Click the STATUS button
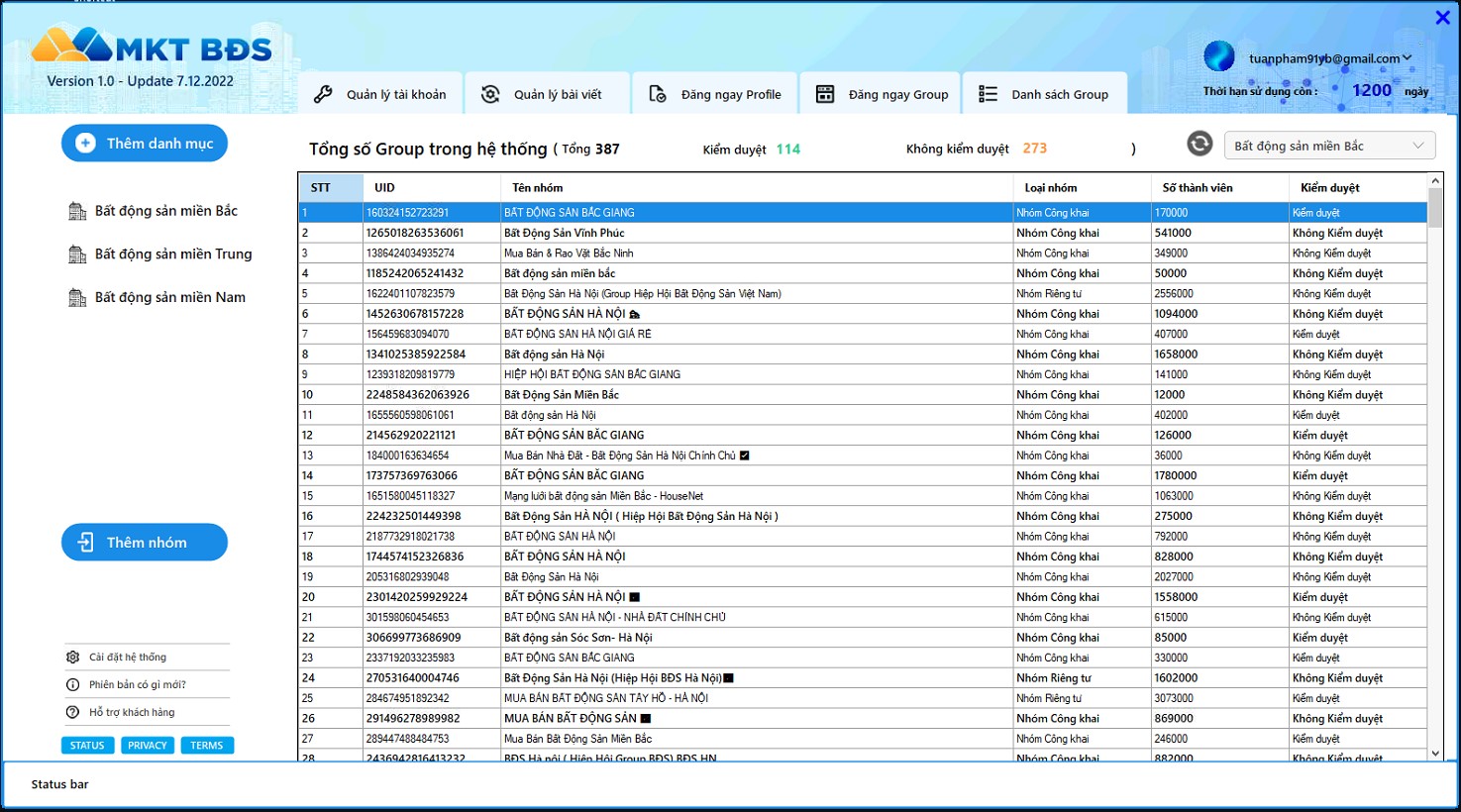1461x812 pixels. pos(87,746)
